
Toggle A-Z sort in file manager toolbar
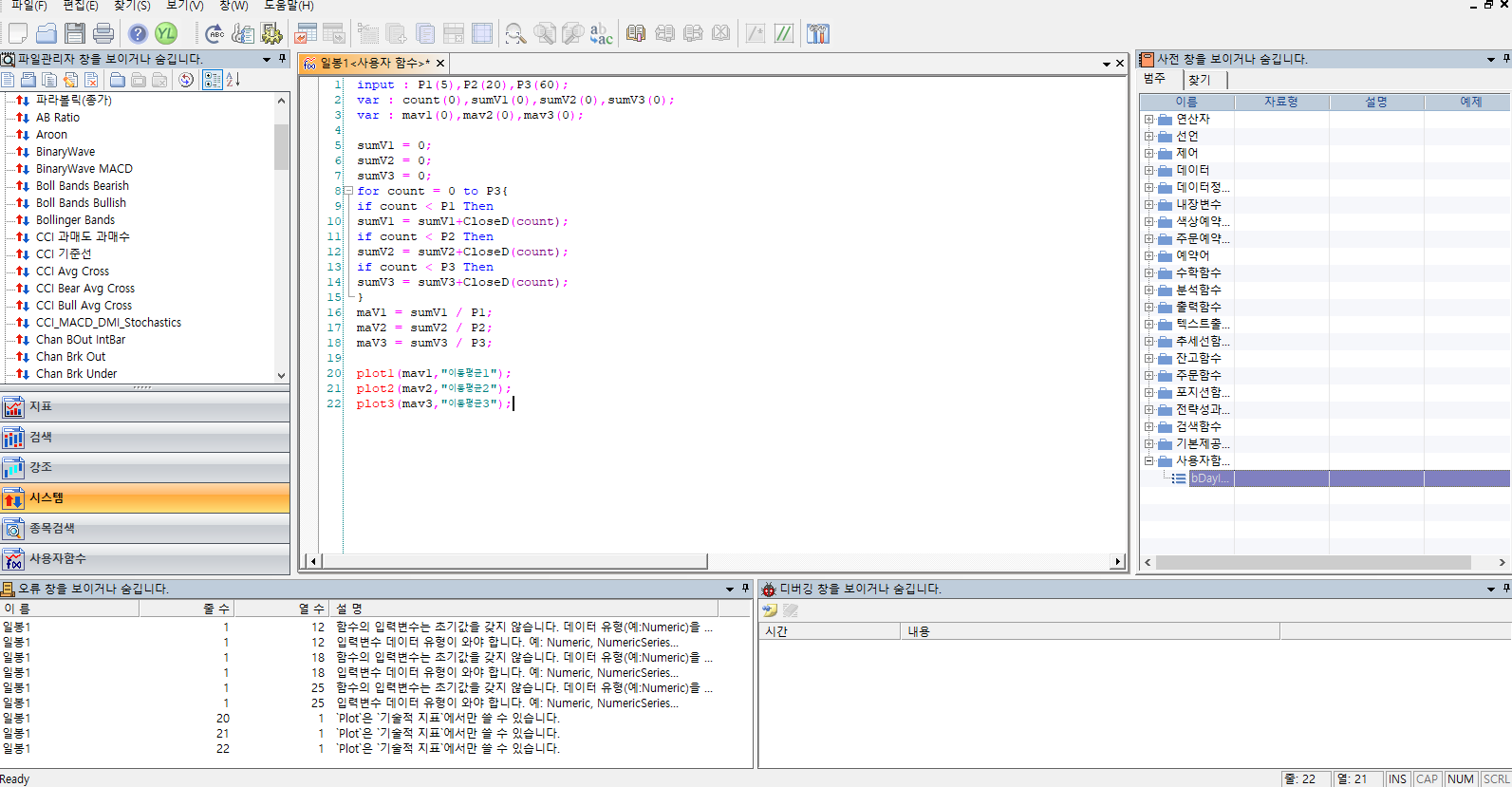[233, 80]
